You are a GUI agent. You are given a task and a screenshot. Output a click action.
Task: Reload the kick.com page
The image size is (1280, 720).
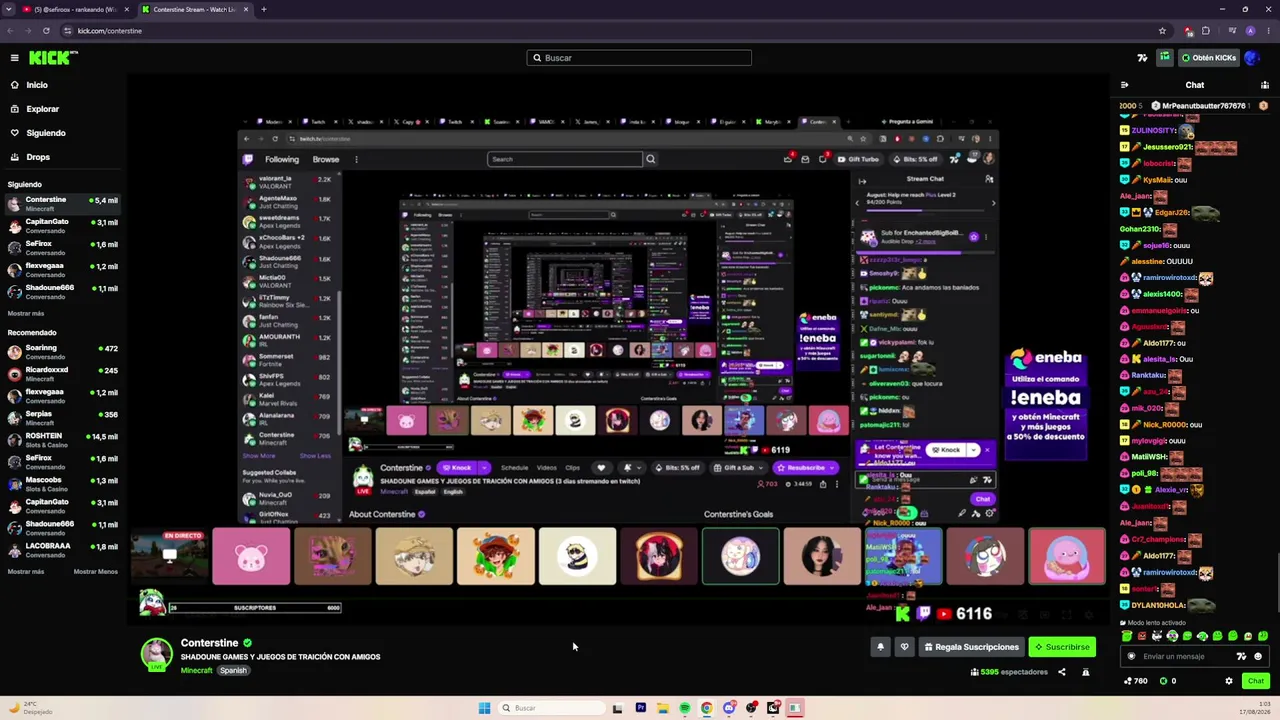[46, 31]
